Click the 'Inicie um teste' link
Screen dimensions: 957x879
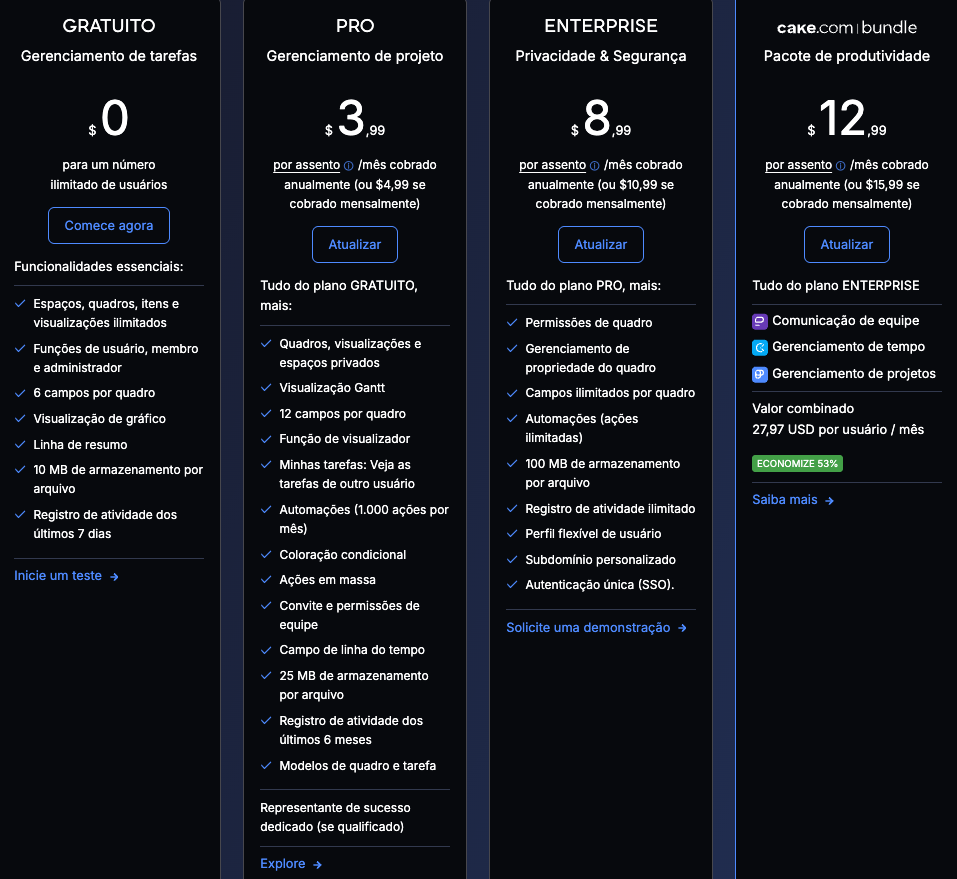click(58, 575)
